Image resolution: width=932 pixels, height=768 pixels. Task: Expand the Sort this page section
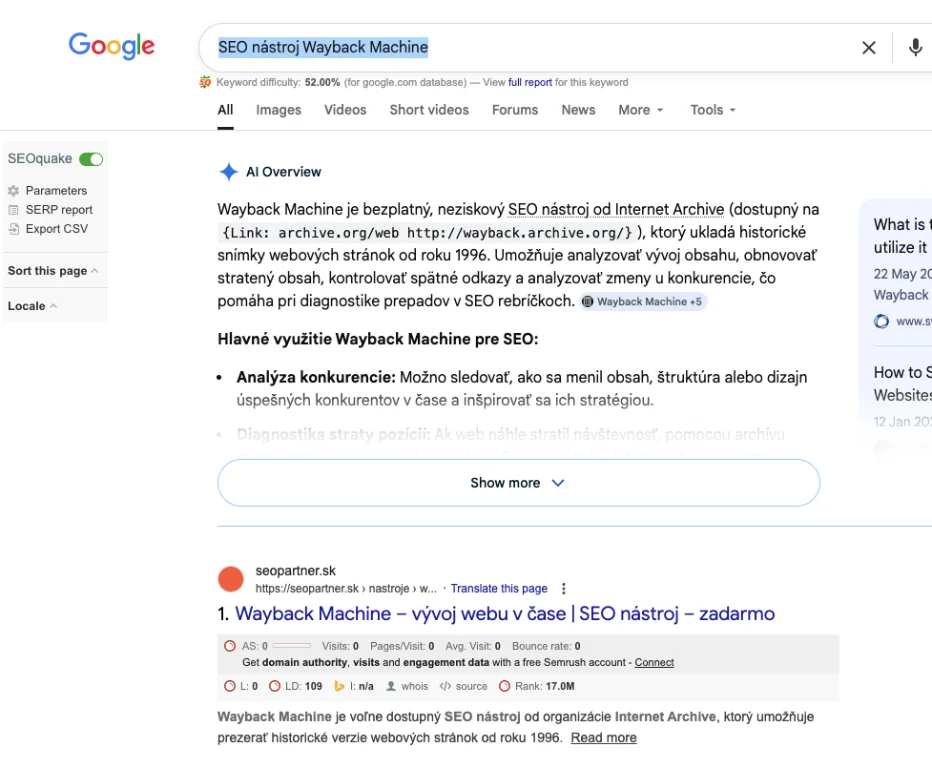tap(53, 271)
